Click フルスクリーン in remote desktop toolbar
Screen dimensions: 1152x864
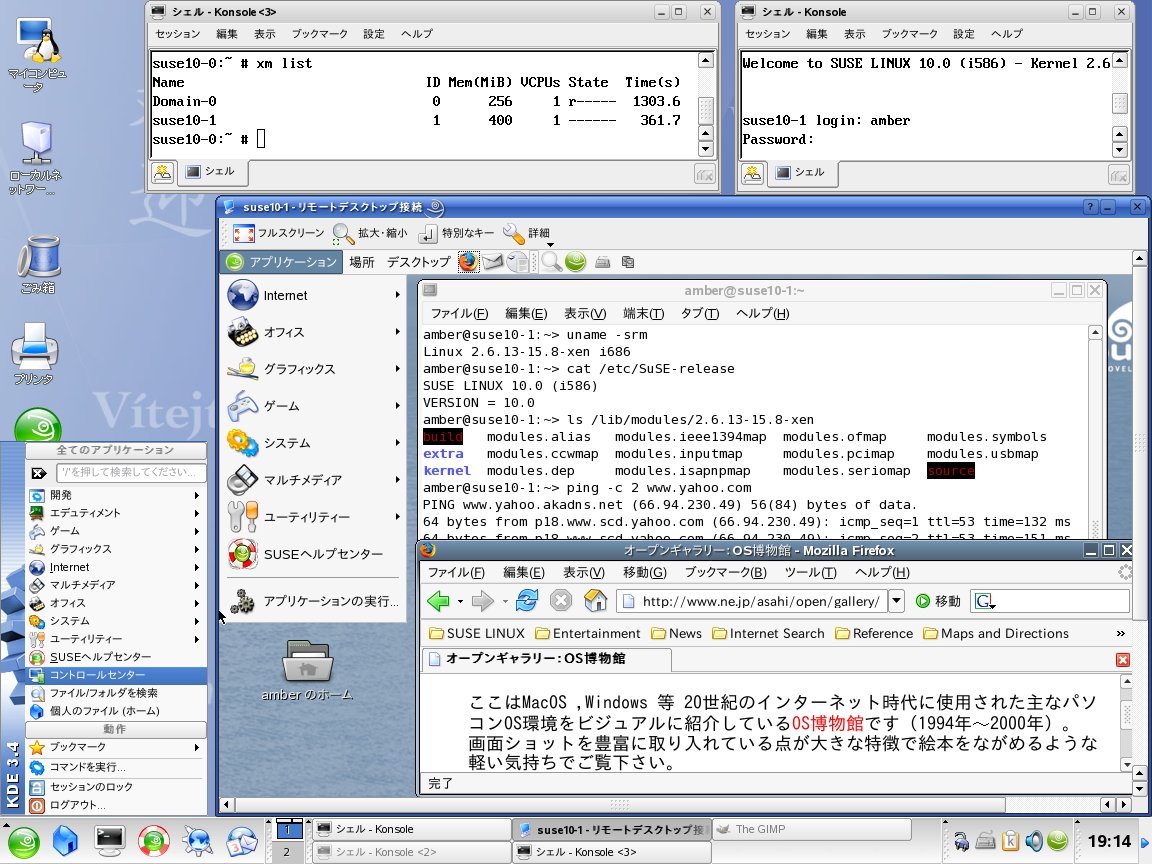click(x=278, y=233)
